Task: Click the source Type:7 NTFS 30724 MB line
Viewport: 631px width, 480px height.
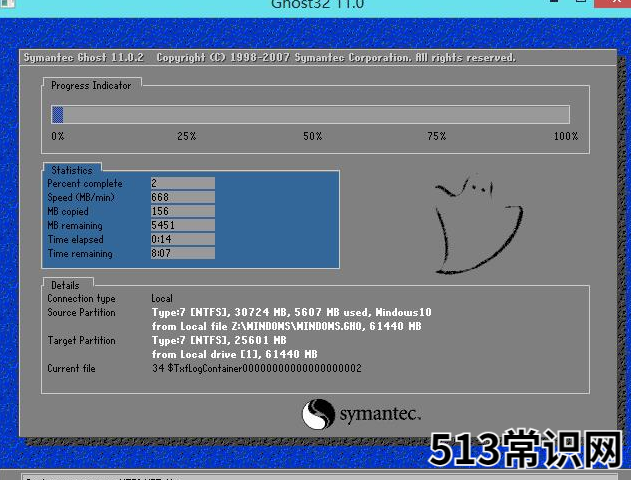Action: click(x=291, y=312)
